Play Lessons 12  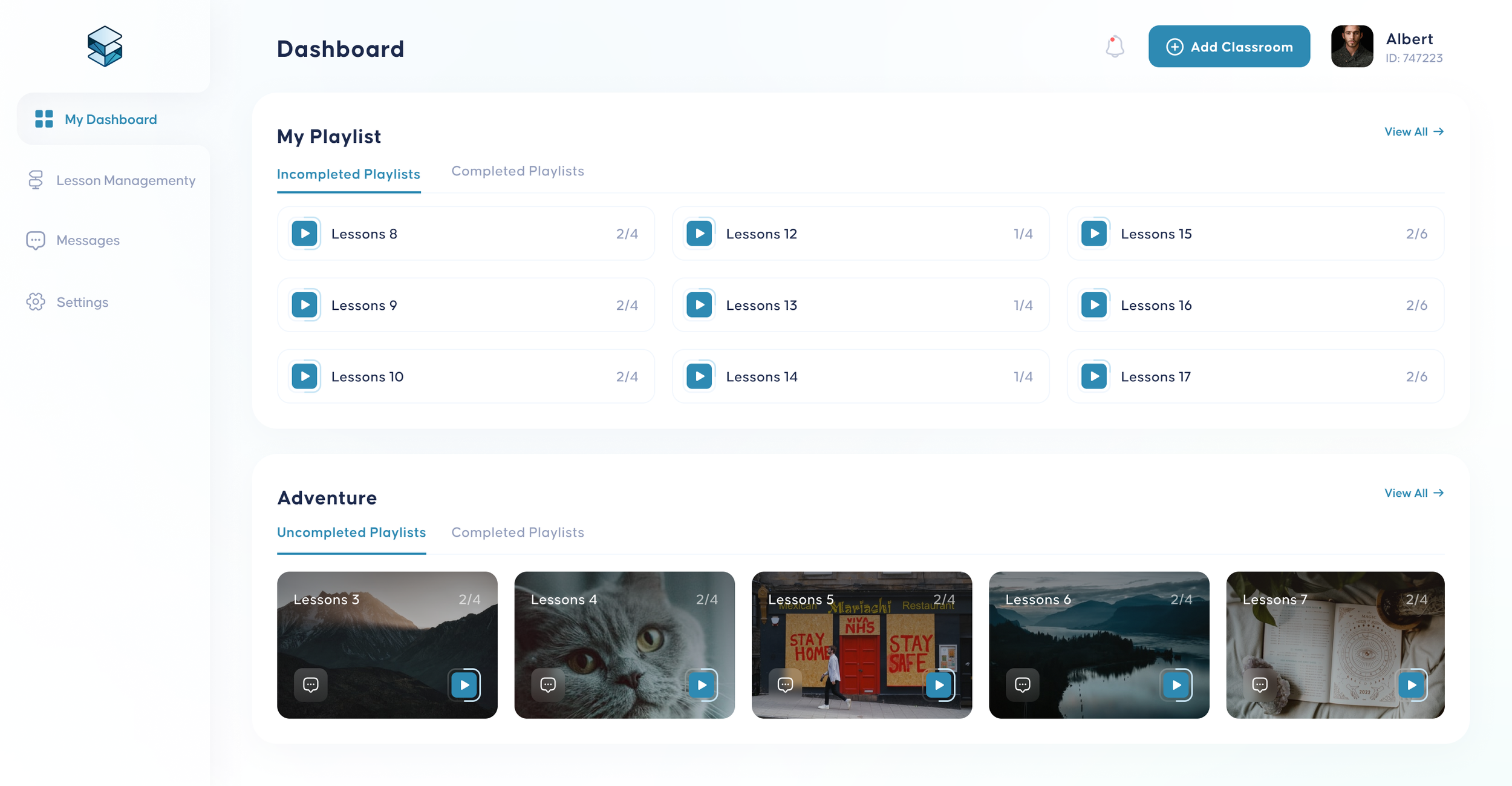[x=700, y=234]
